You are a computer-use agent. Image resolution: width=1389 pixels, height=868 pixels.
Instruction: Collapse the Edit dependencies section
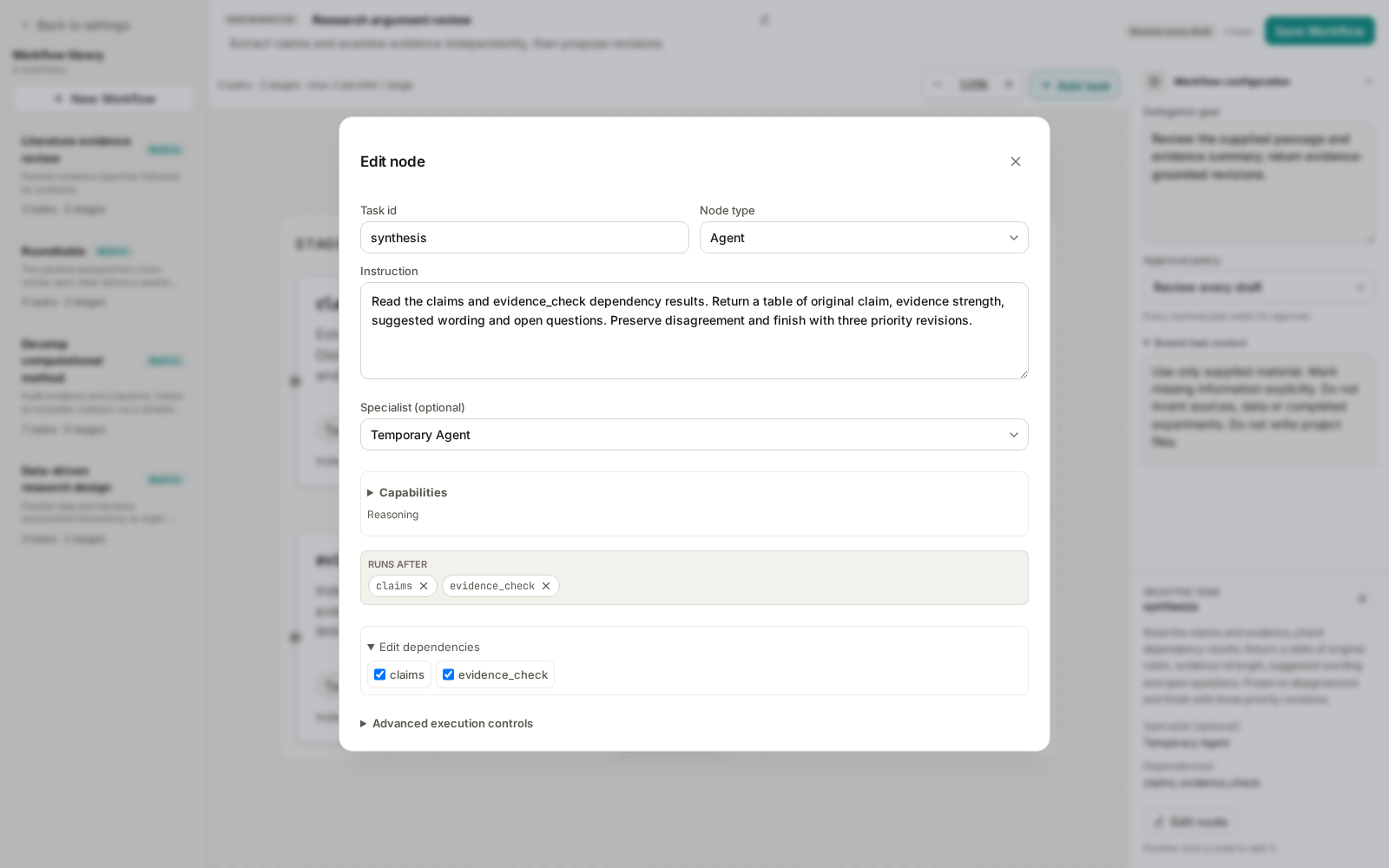(424, 647)
